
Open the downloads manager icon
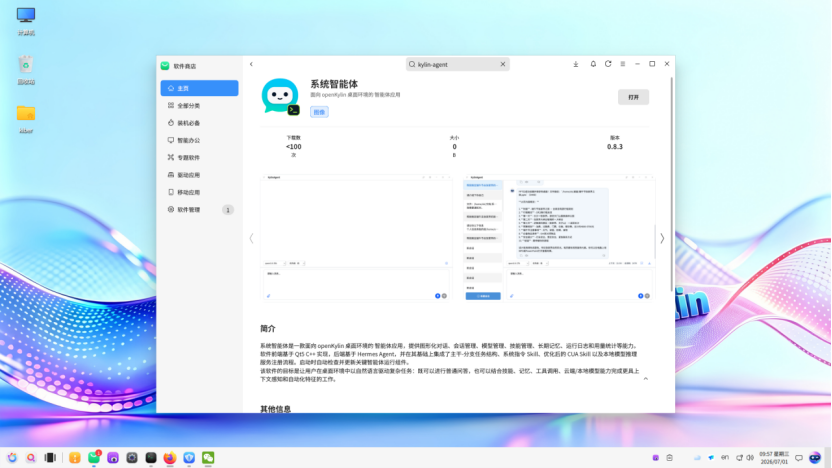[576, 64]
